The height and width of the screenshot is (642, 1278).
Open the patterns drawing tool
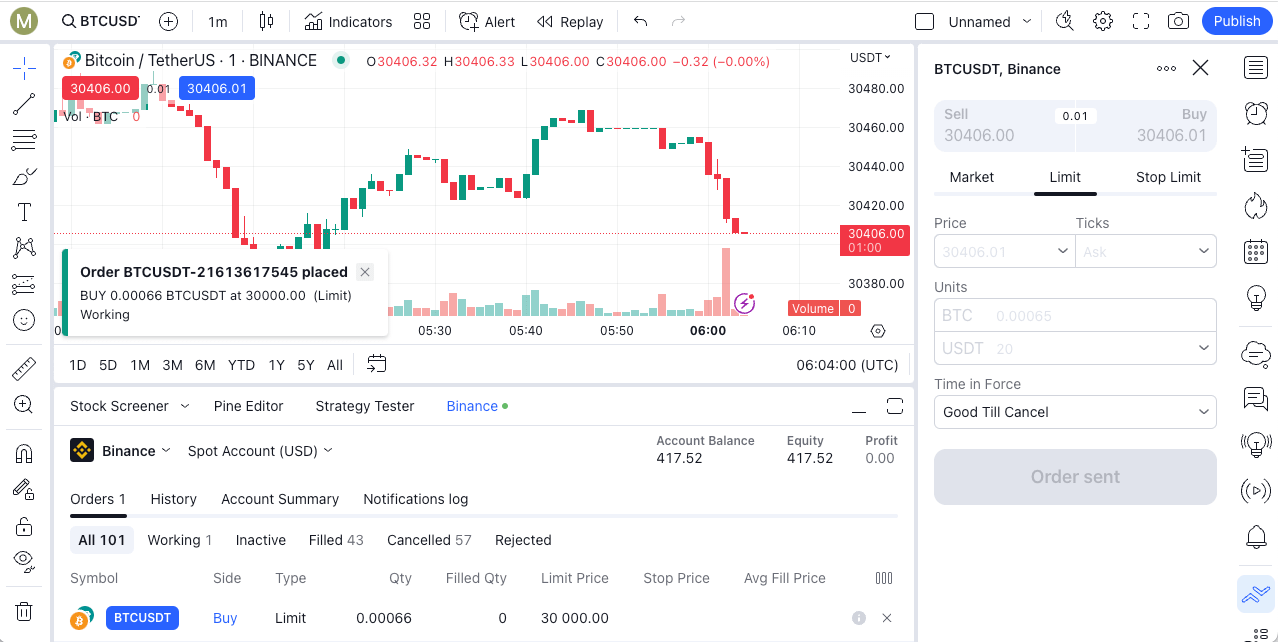[24, 248]
